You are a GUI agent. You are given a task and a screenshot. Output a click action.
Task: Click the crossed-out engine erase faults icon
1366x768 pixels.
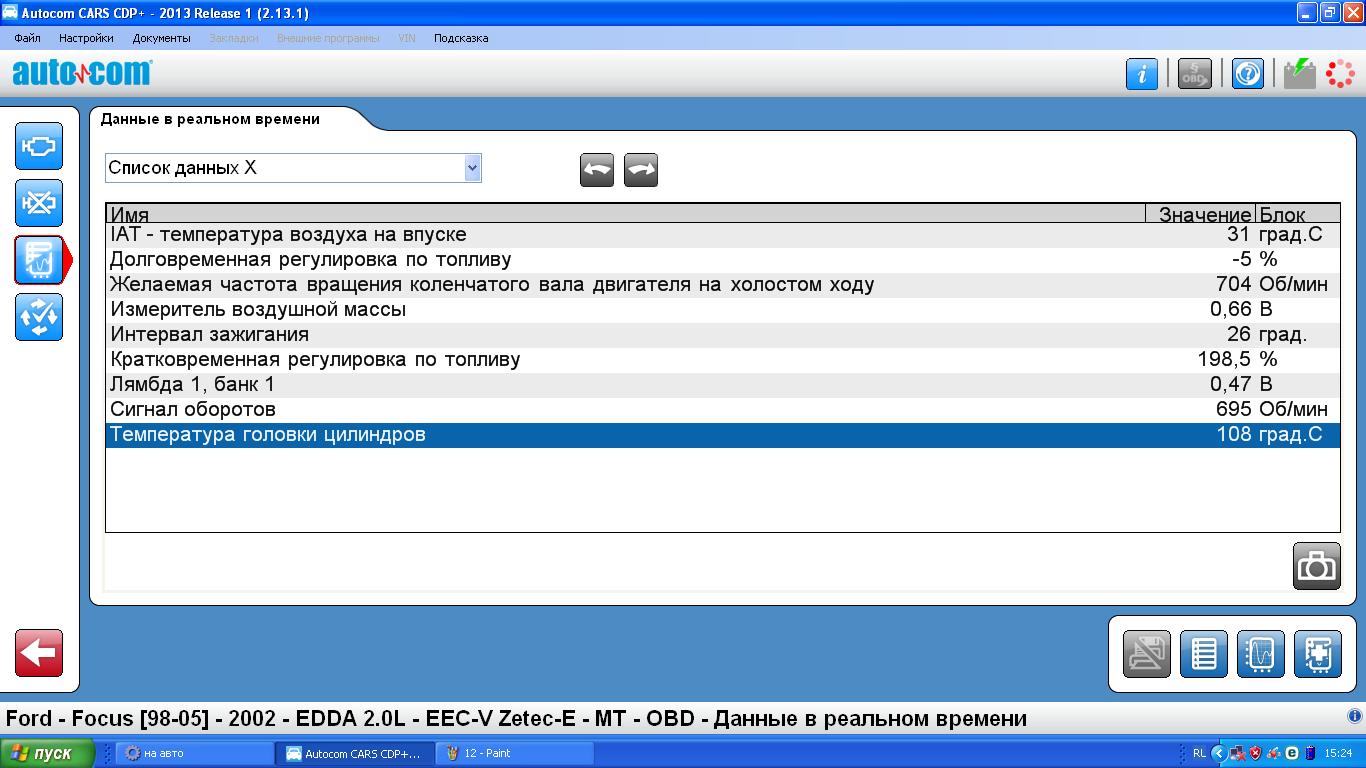[39, 204]
